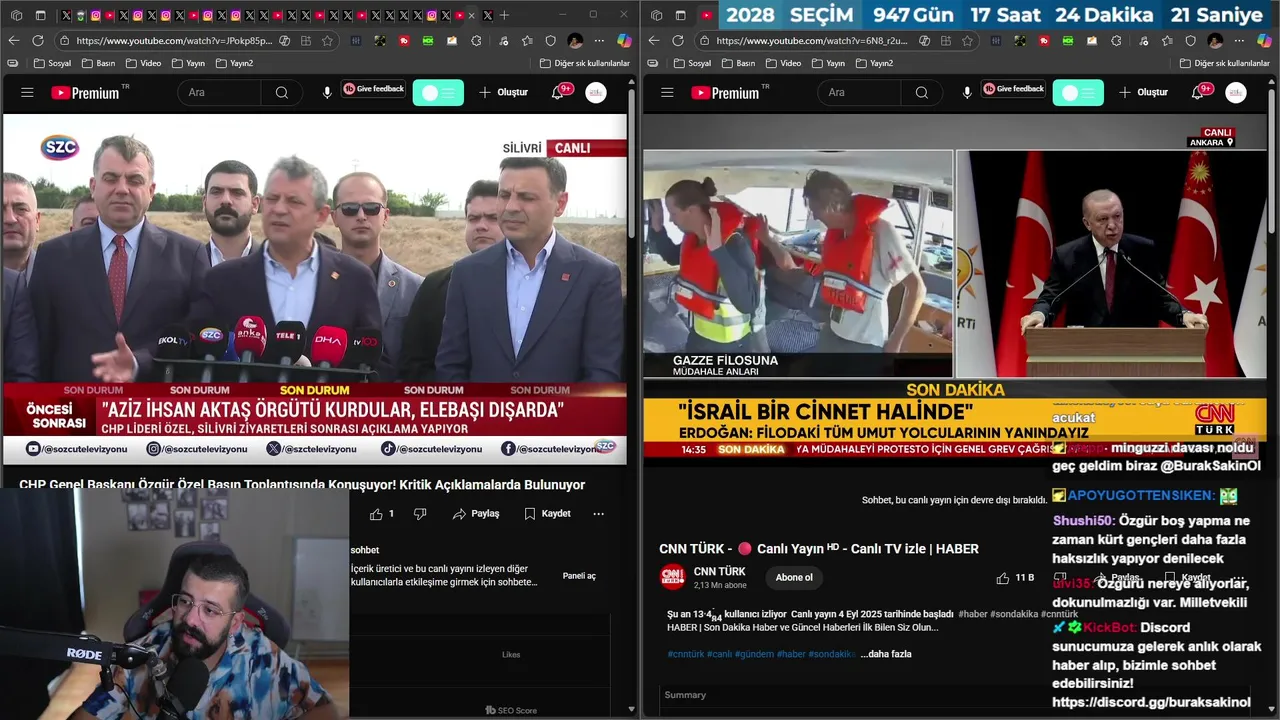Switch to first X tab in left window
Image resolution: width=1280 pixels, height=720 pixels.
point(67,15)
